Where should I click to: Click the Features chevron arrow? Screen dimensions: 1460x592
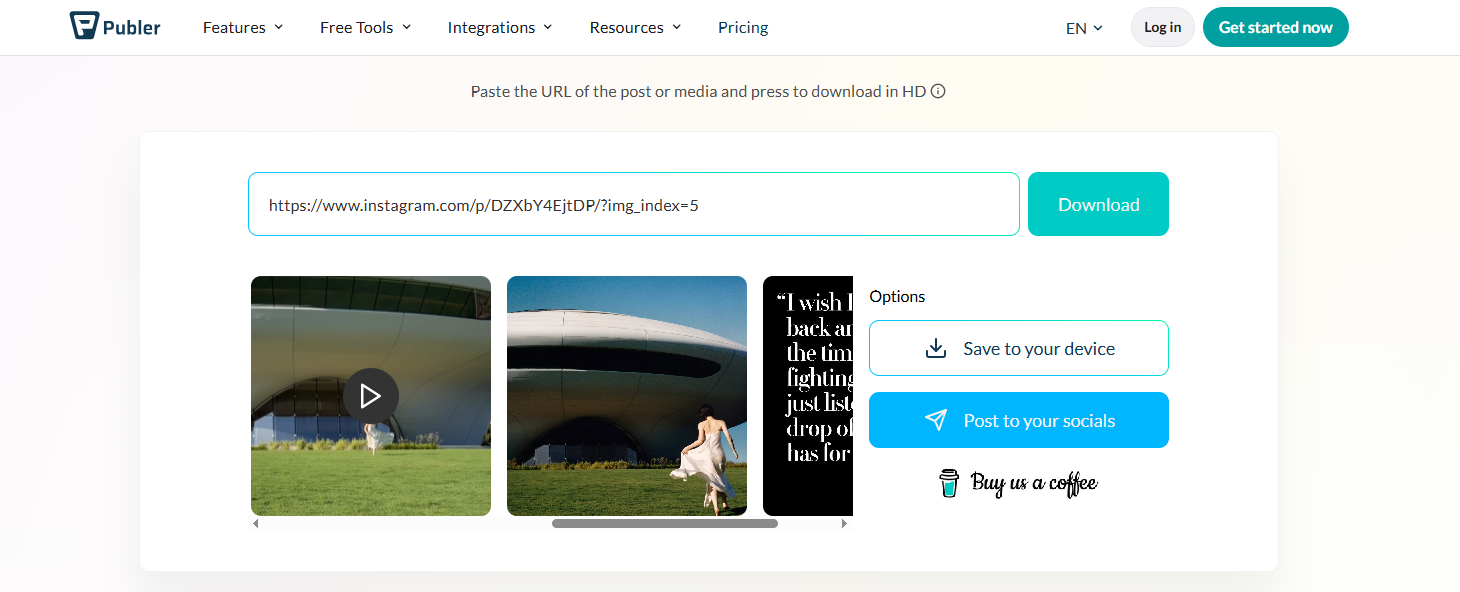[x=278, y=27]
